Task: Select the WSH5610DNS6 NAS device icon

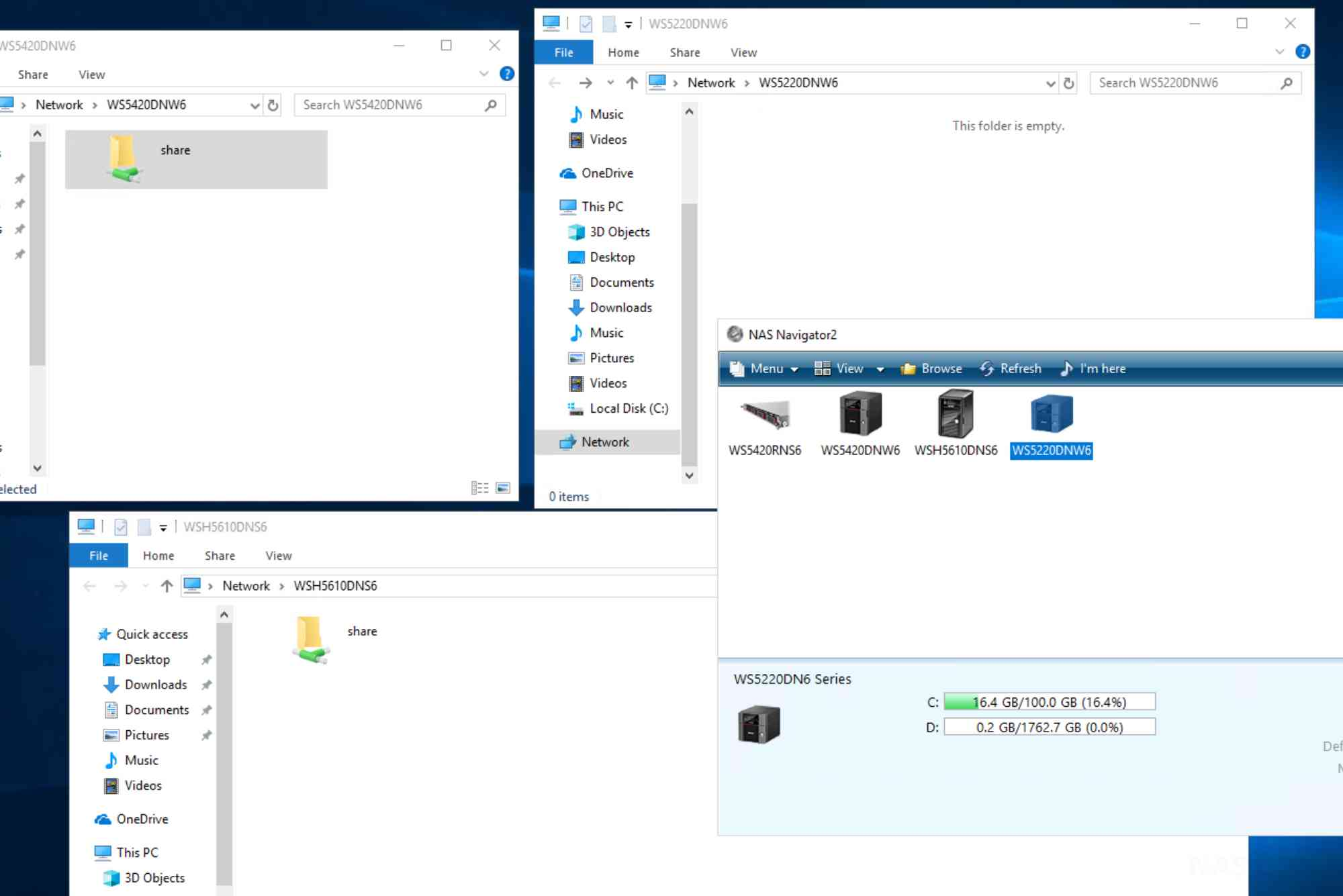Action: [956, 415]
